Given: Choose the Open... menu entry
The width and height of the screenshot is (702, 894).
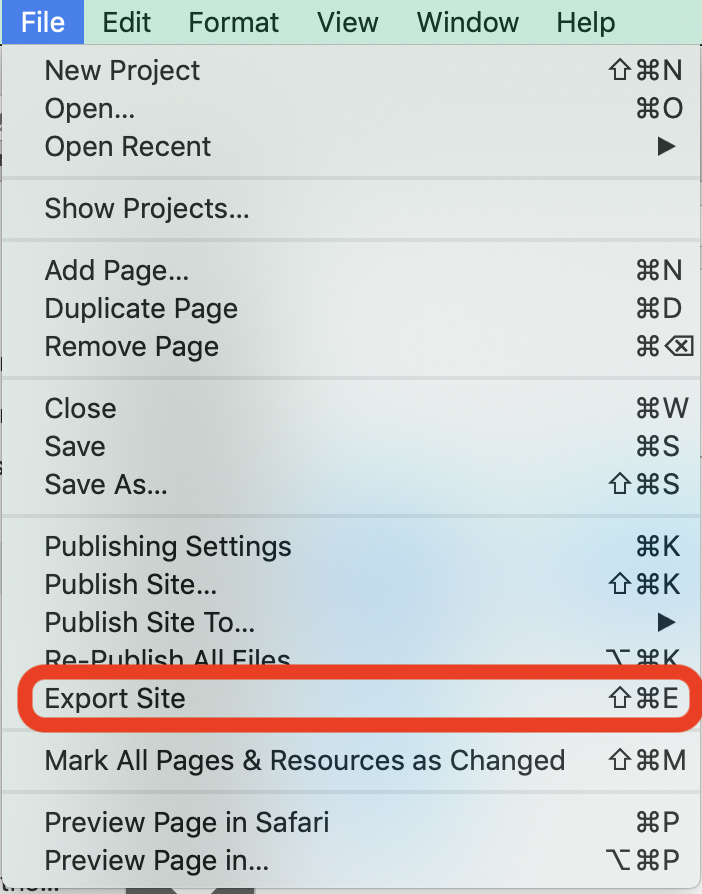Looking at the screenshot, I should click(90, 109).
